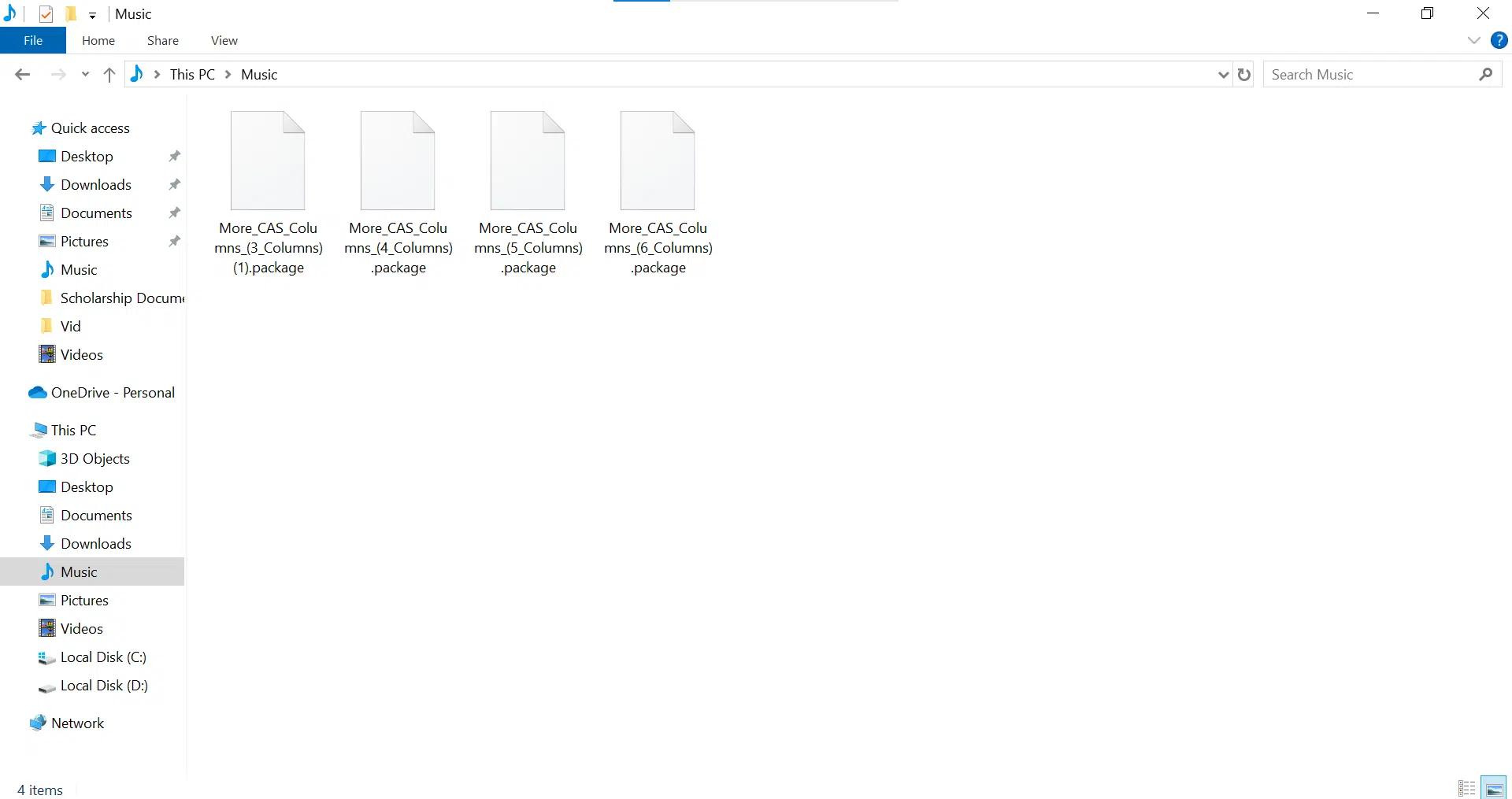
Task: Click the Up one level arrow
Action: click(x=109, y=75)
